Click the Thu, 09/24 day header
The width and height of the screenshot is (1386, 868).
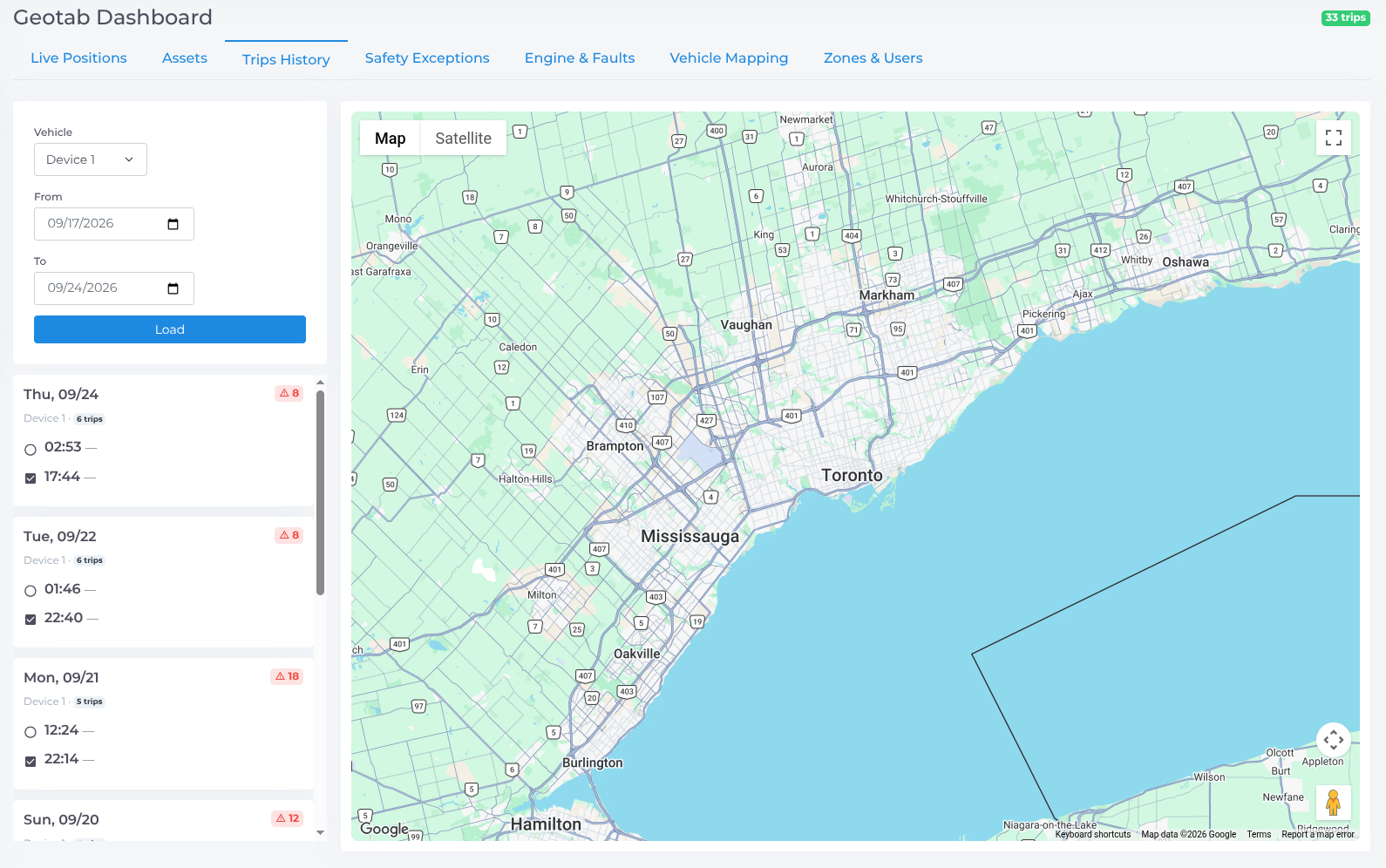61,395
